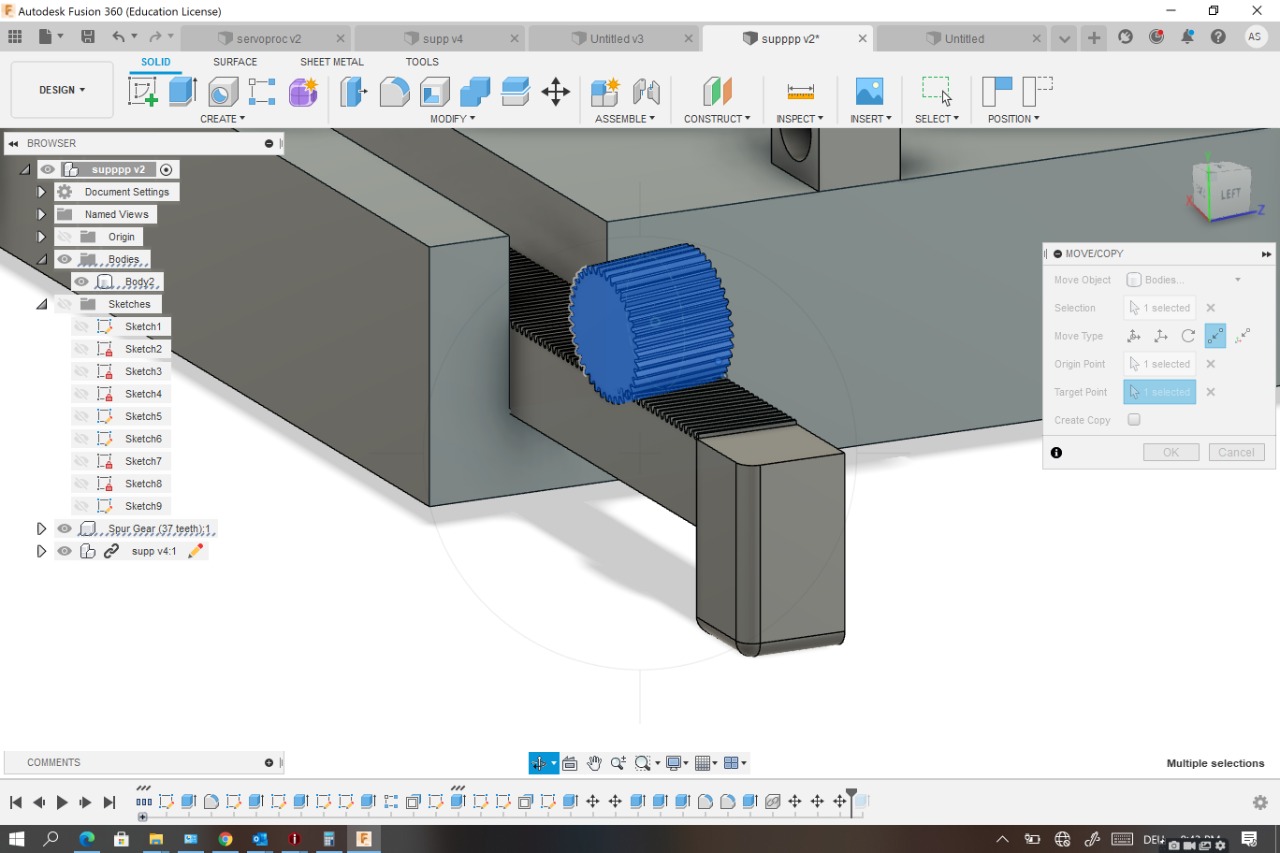Switch to the SURFACE tab
The image size is (1280, 853).
[x=235, y=62]
